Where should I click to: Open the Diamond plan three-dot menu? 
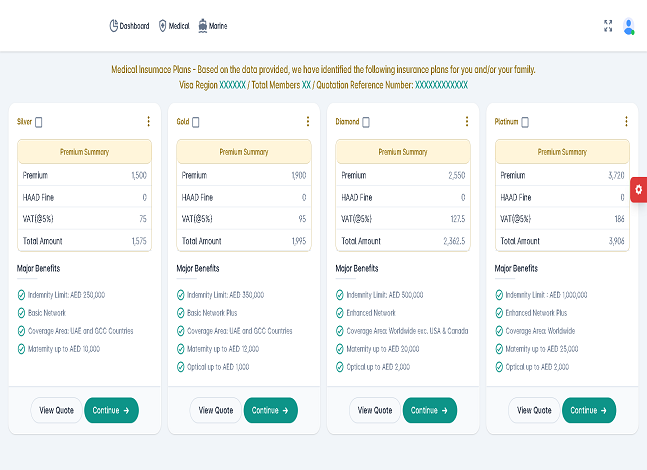tap(467, 122)
